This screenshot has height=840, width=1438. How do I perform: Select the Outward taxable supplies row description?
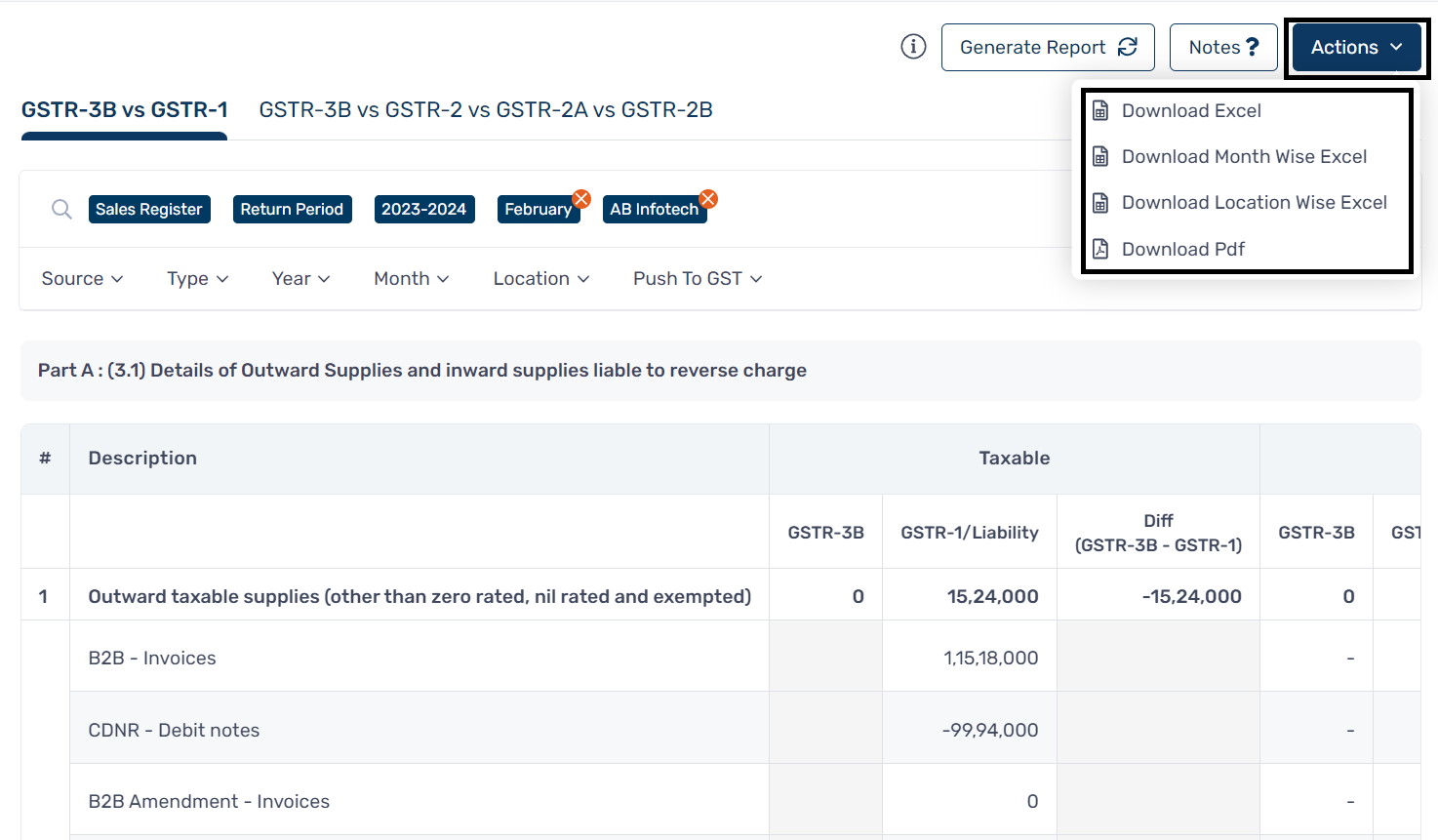click(x=419, y=596)
